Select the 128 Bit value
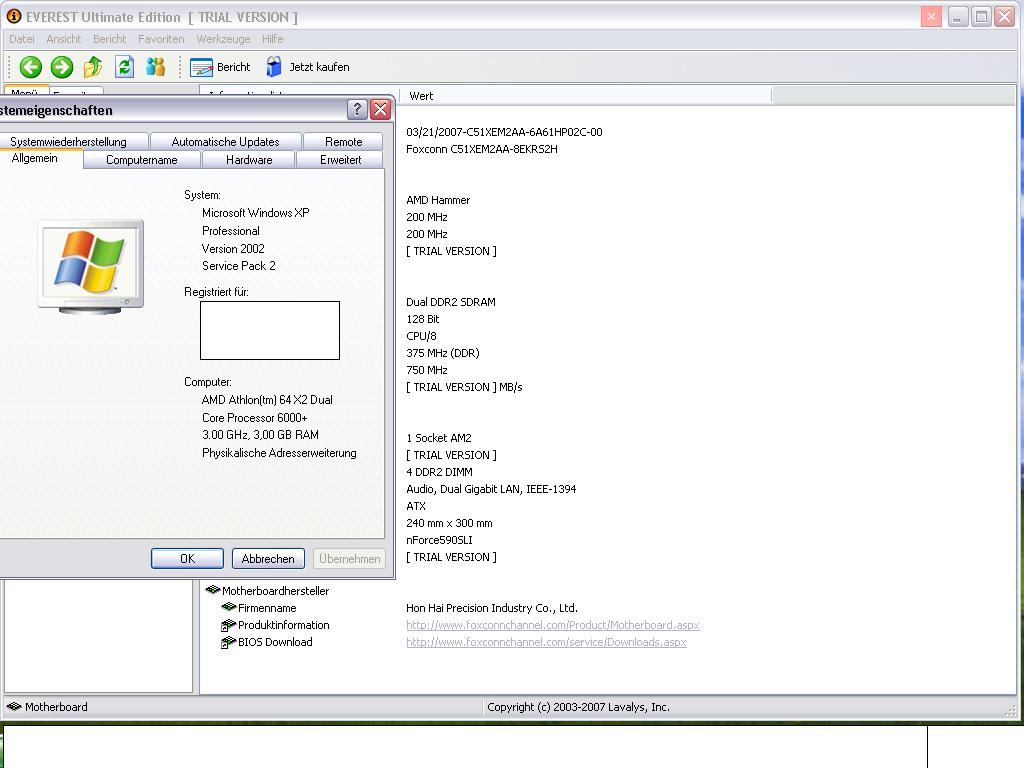 point(423,319)
